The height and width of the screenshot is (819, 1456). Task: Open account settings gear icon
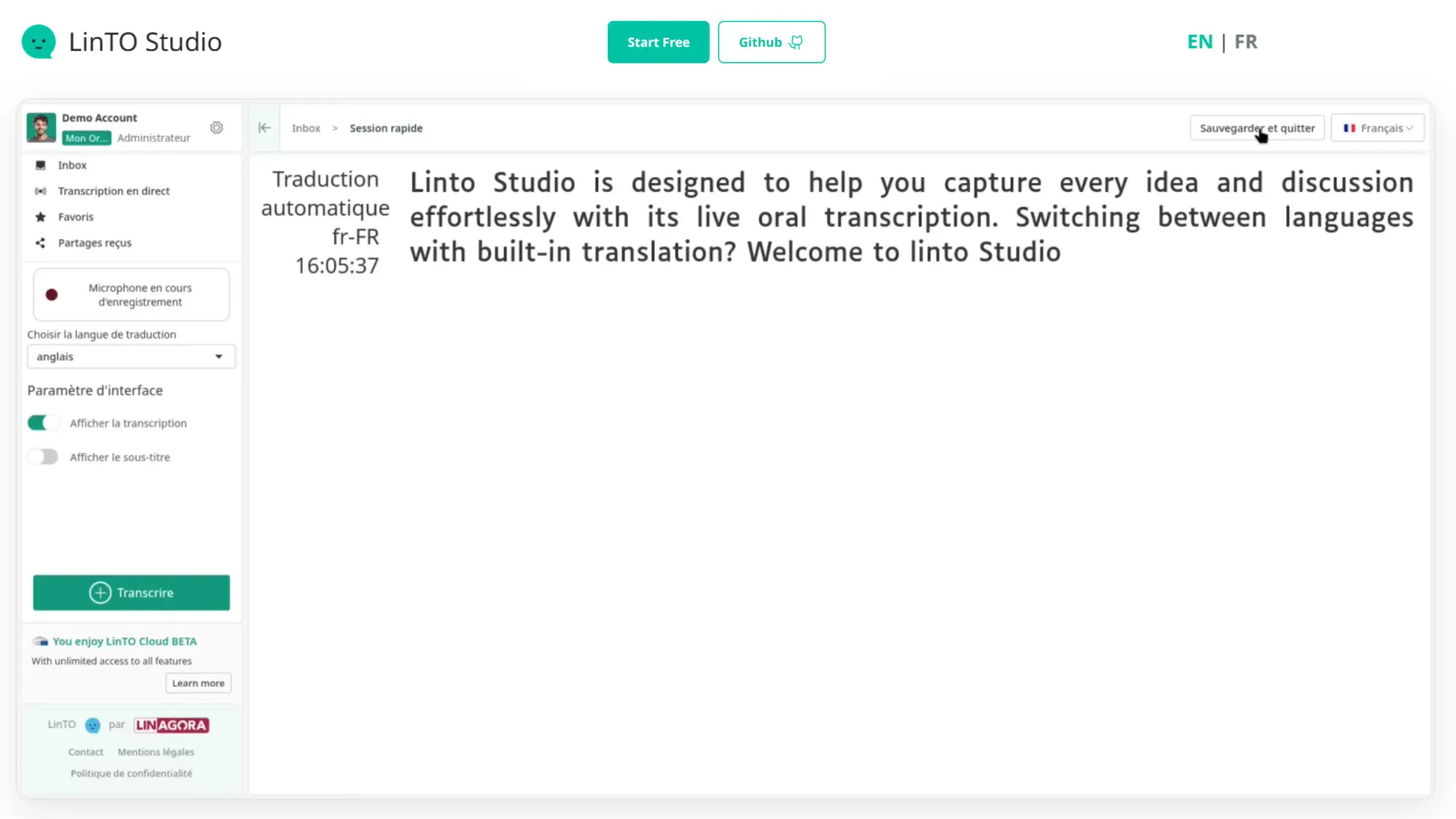pos(217,127)
